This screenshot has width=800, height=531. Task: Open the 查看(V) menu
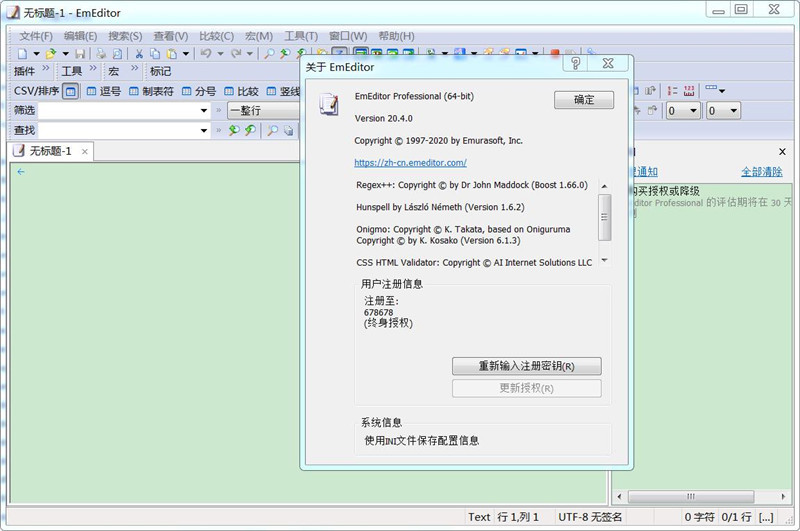tap(171, 36)
